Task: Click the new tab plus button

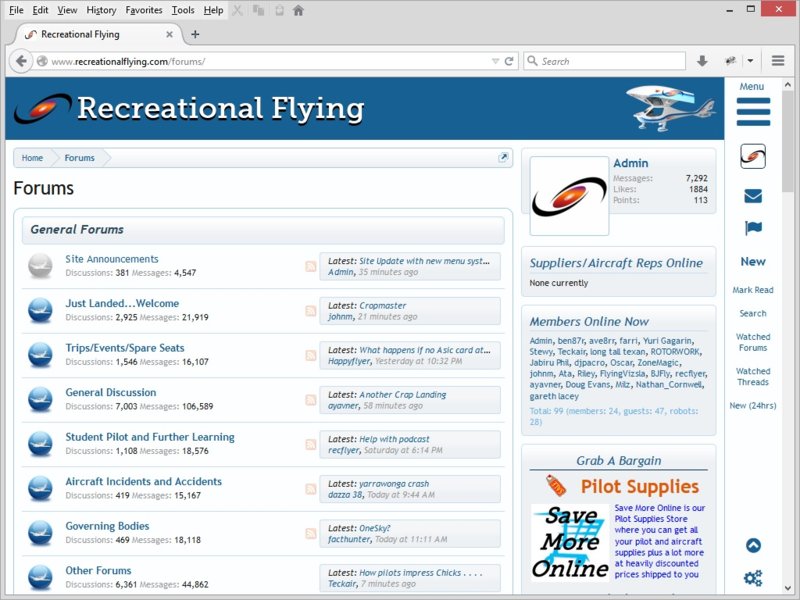Action: pos(195,34)
